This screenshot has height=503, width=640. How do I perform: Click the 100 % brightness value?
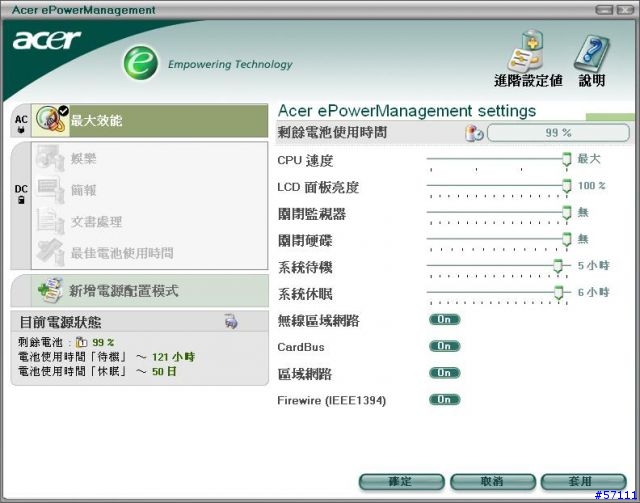click(591, 186)
